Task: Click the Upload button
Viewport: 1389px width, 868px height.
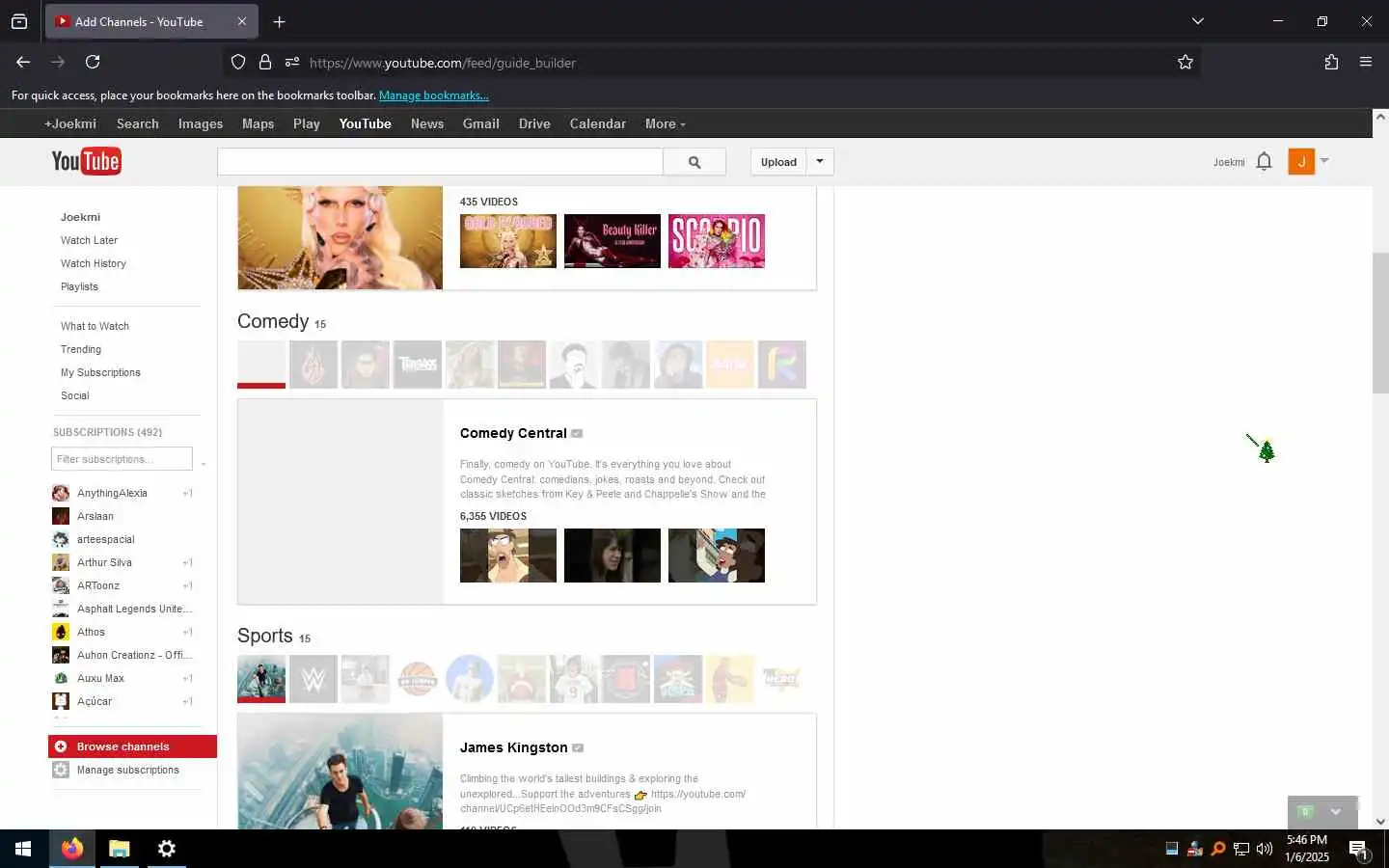Action: pyautogui.click(x=778, y=162)
